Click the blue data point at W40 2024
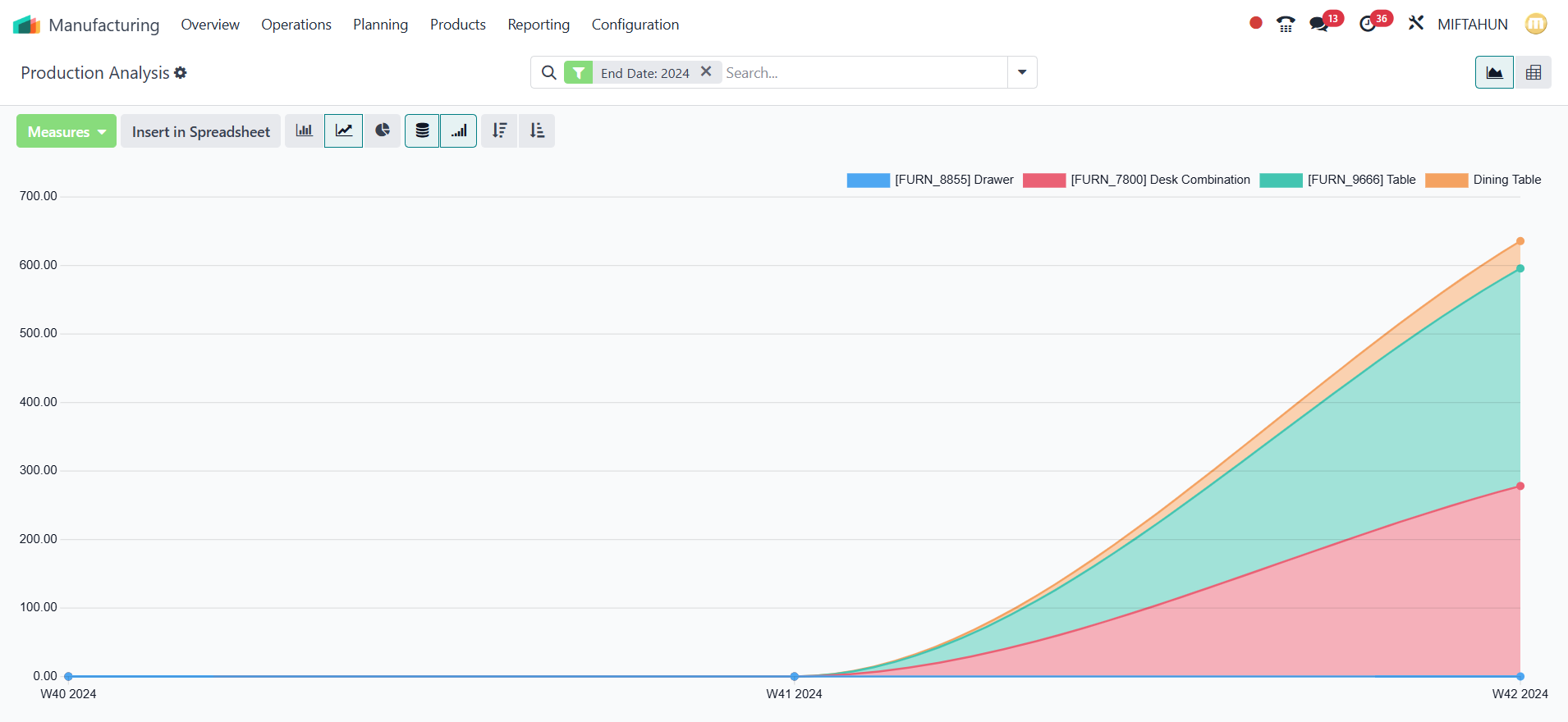 pyautogui.click(x=69, y=677)
